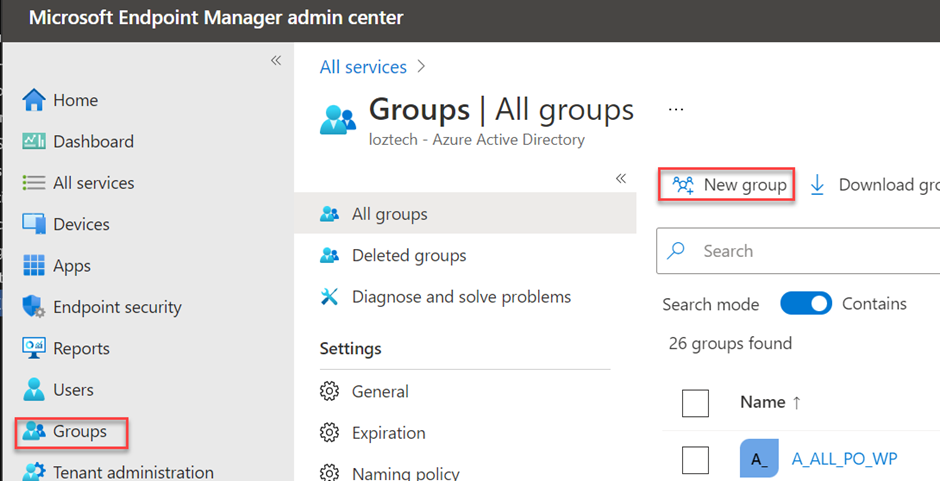This screenshot has width=940, height=481.
Task: Select Reports in the sidebar
Action: tap(82, 348)
